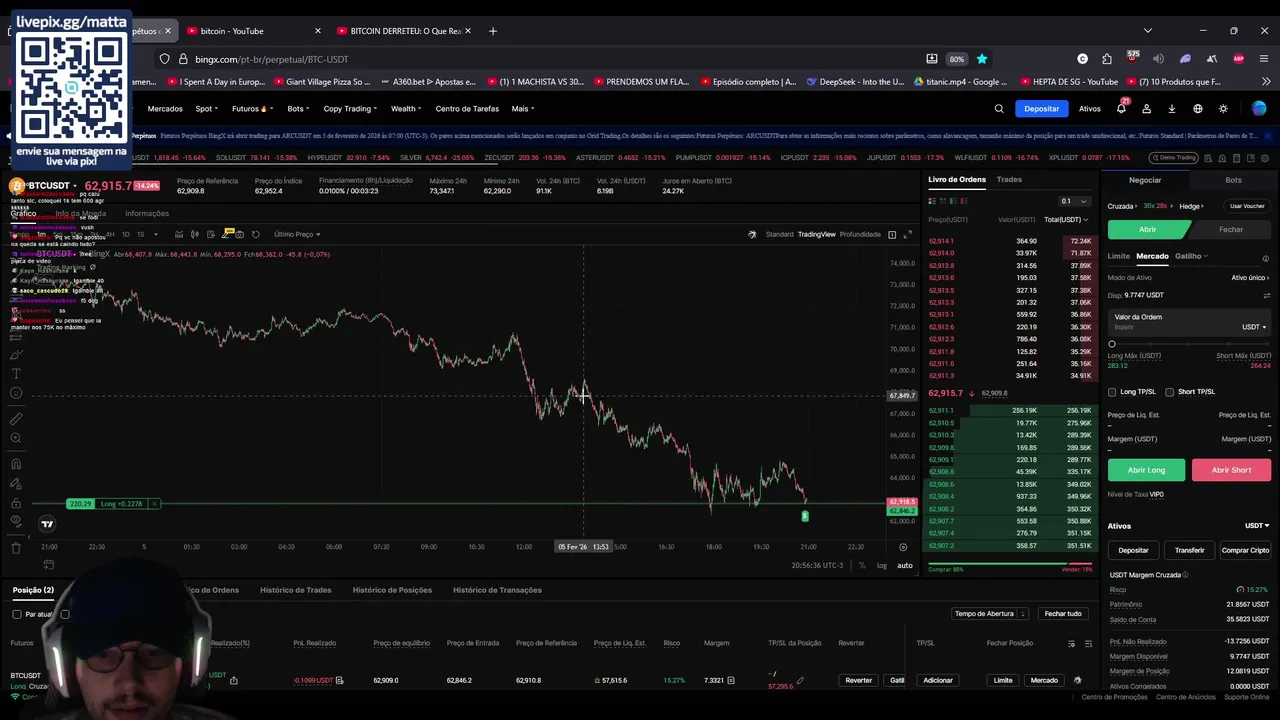The image size is (1280, 720).
Task: Switch to the Trades tab
Action: tap(1009, 180)
